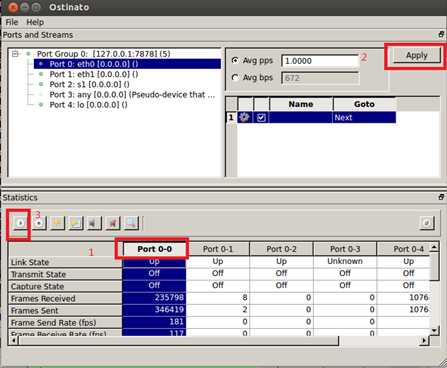Click the 181 Frame Send Rate cell
The height and width of the screenshot is (368, 447).
[154, 322]
